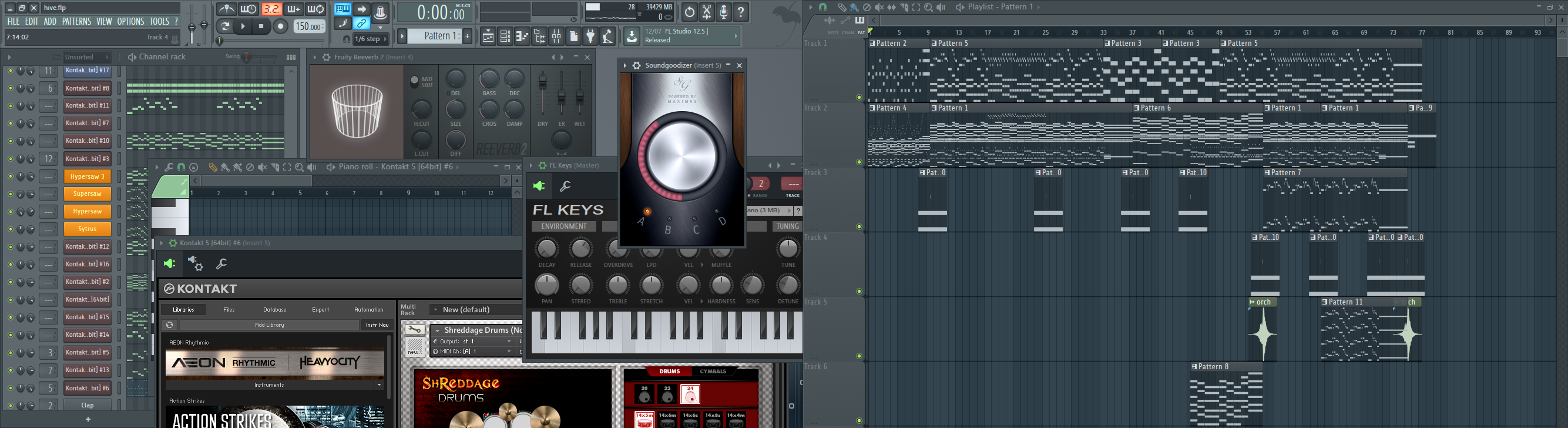Enable multilink to controllers icon

[x=361, y=24]
